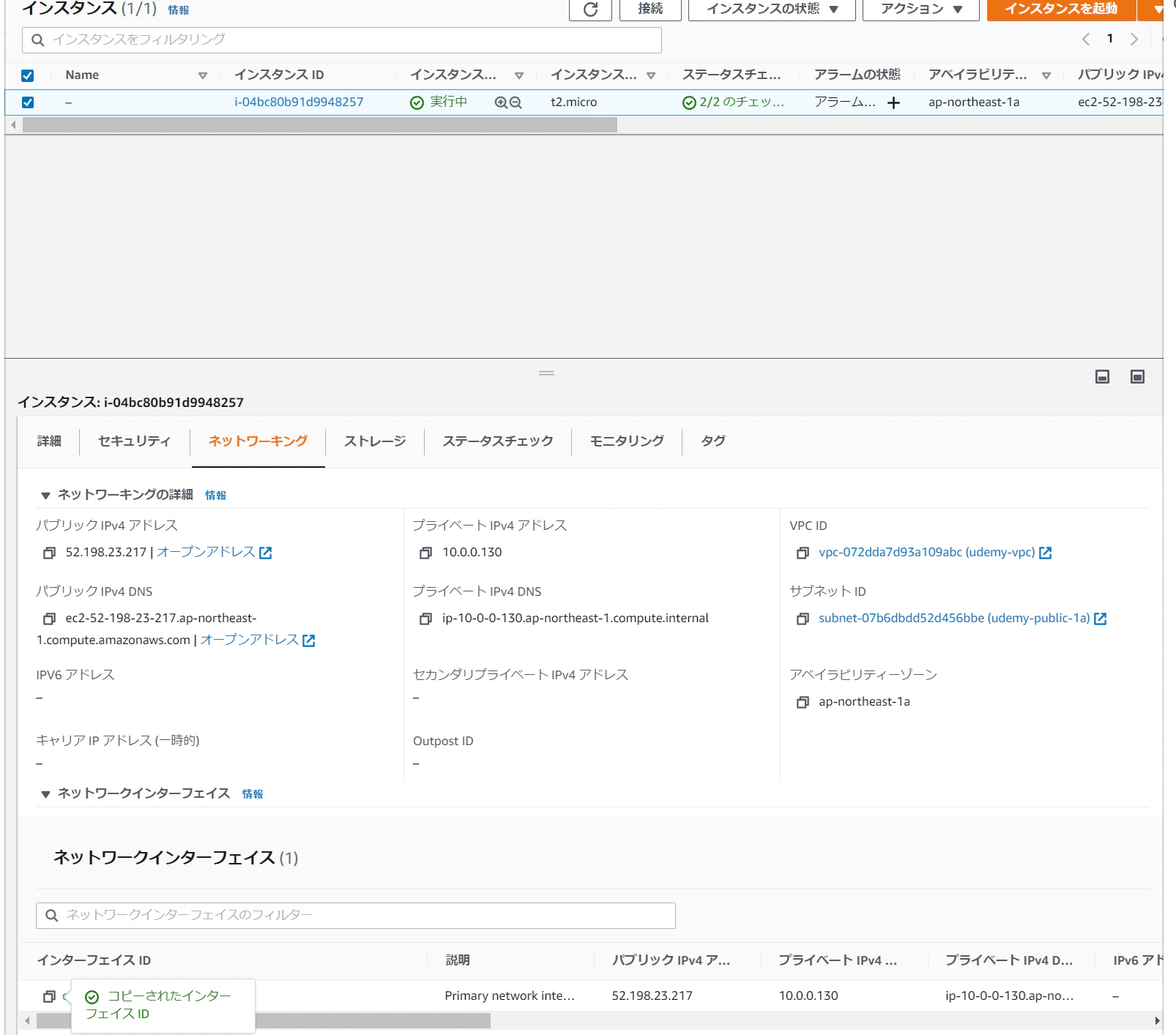Open the モニタリング tab

(627, 441)
